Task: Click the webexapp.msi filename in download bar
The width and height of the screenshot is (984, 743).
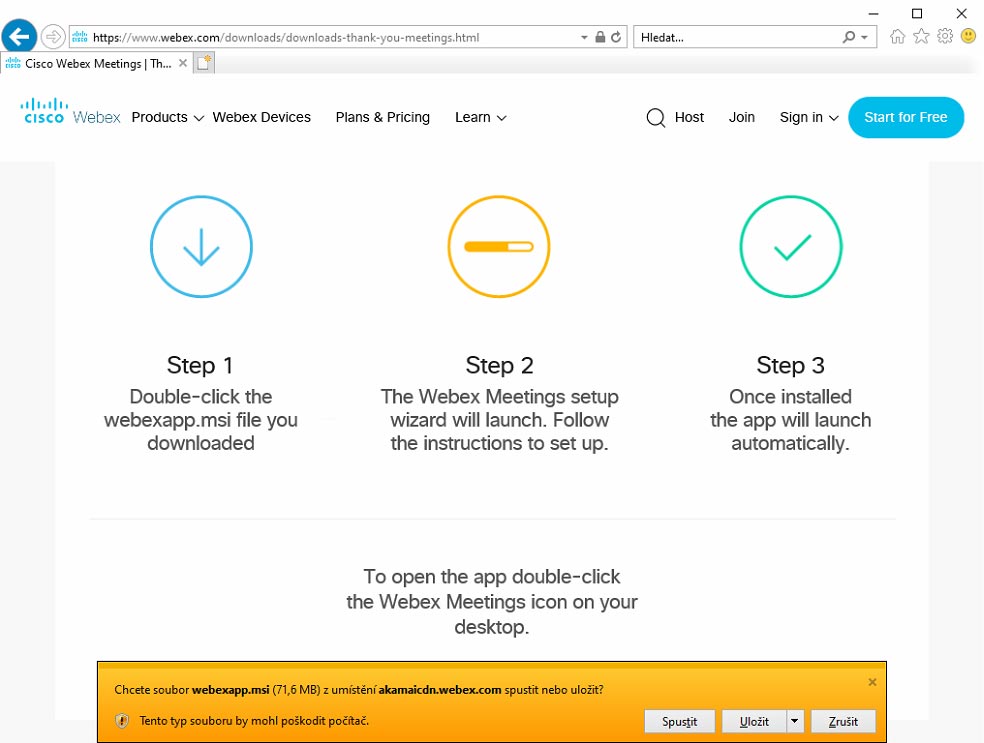Action: click(230, 690)
